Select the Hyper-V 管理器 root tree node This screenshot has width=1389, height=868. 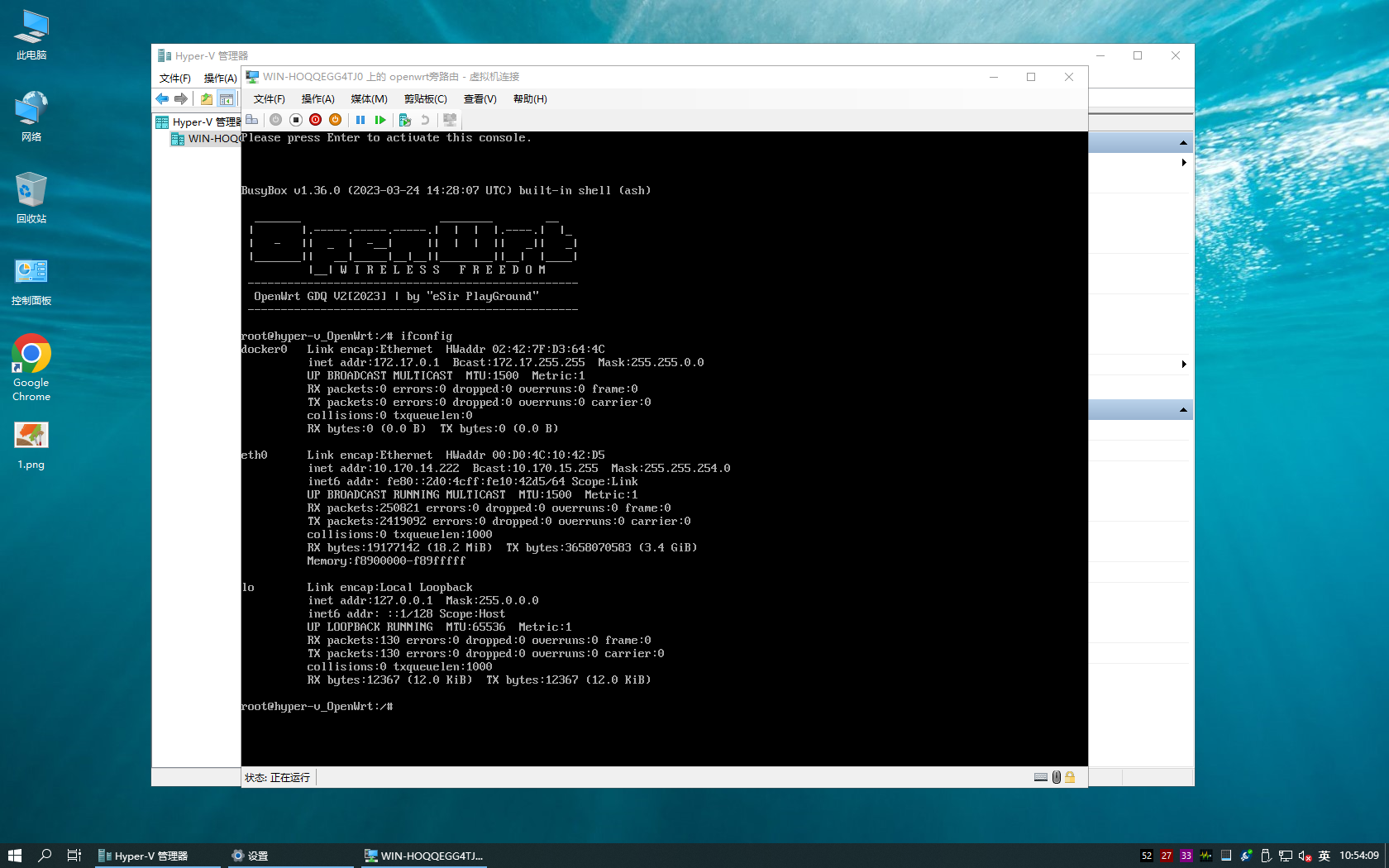pyautogui.click(x=203, y=122)
